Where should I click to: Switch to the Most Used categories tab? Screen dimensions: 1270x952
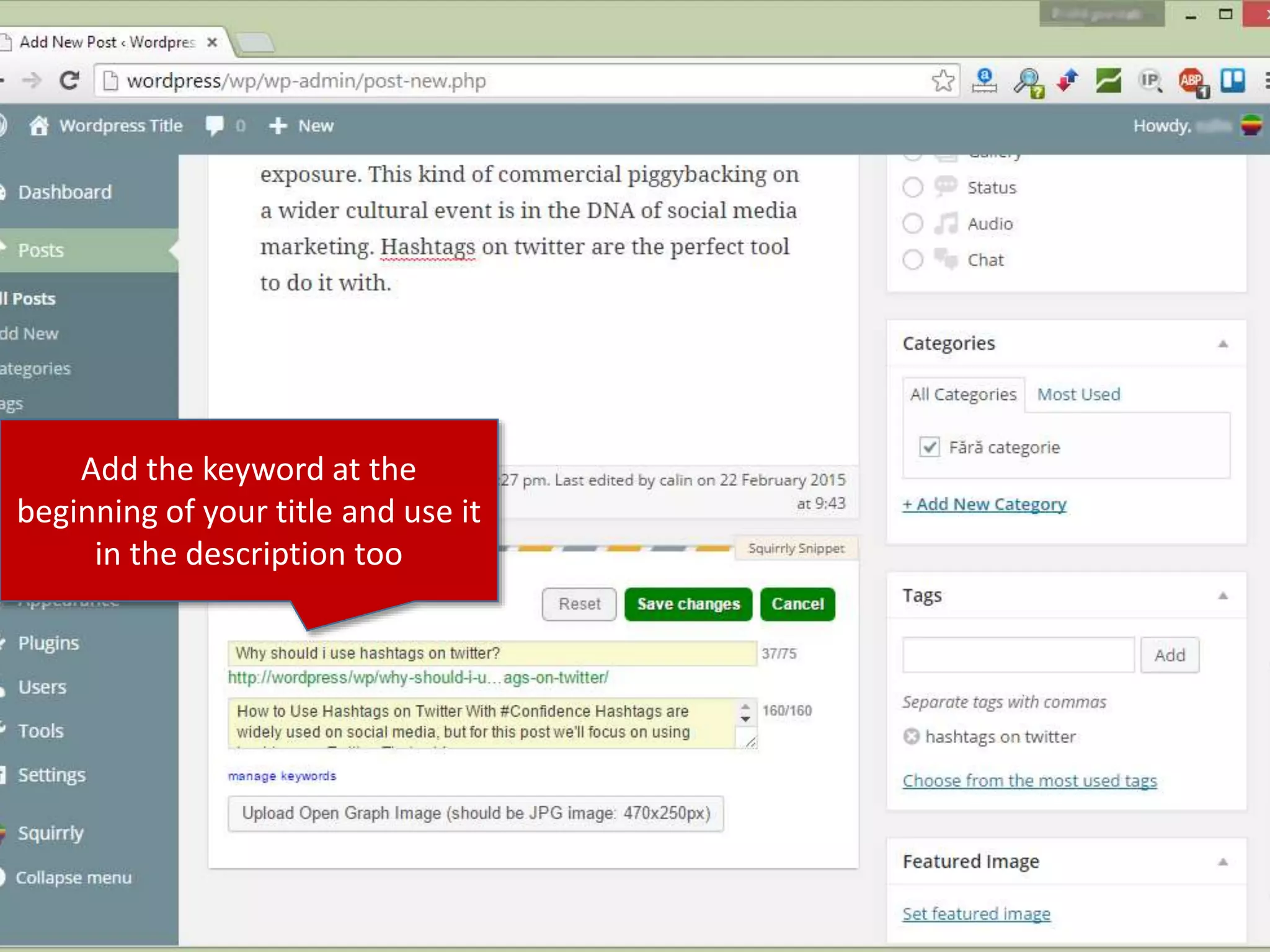click(1078, 394)
